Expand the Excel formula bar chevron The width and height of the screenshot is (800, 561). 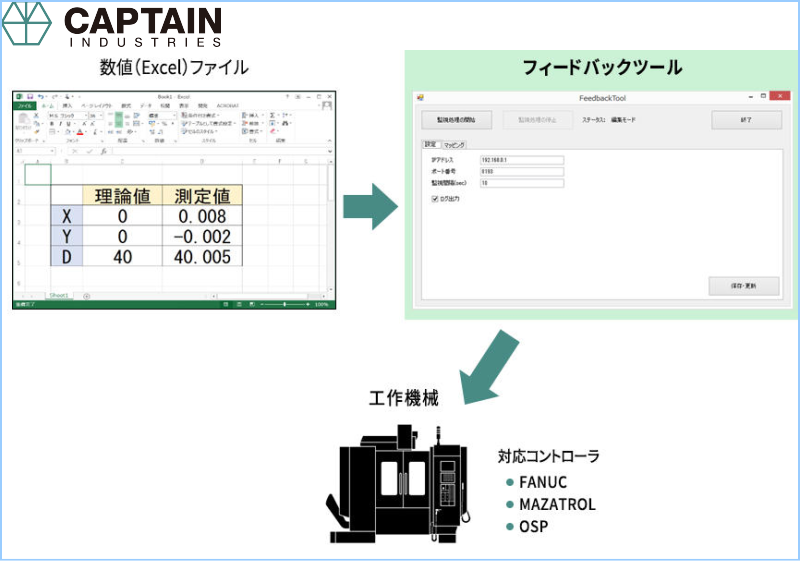click(x=330, y=151)
